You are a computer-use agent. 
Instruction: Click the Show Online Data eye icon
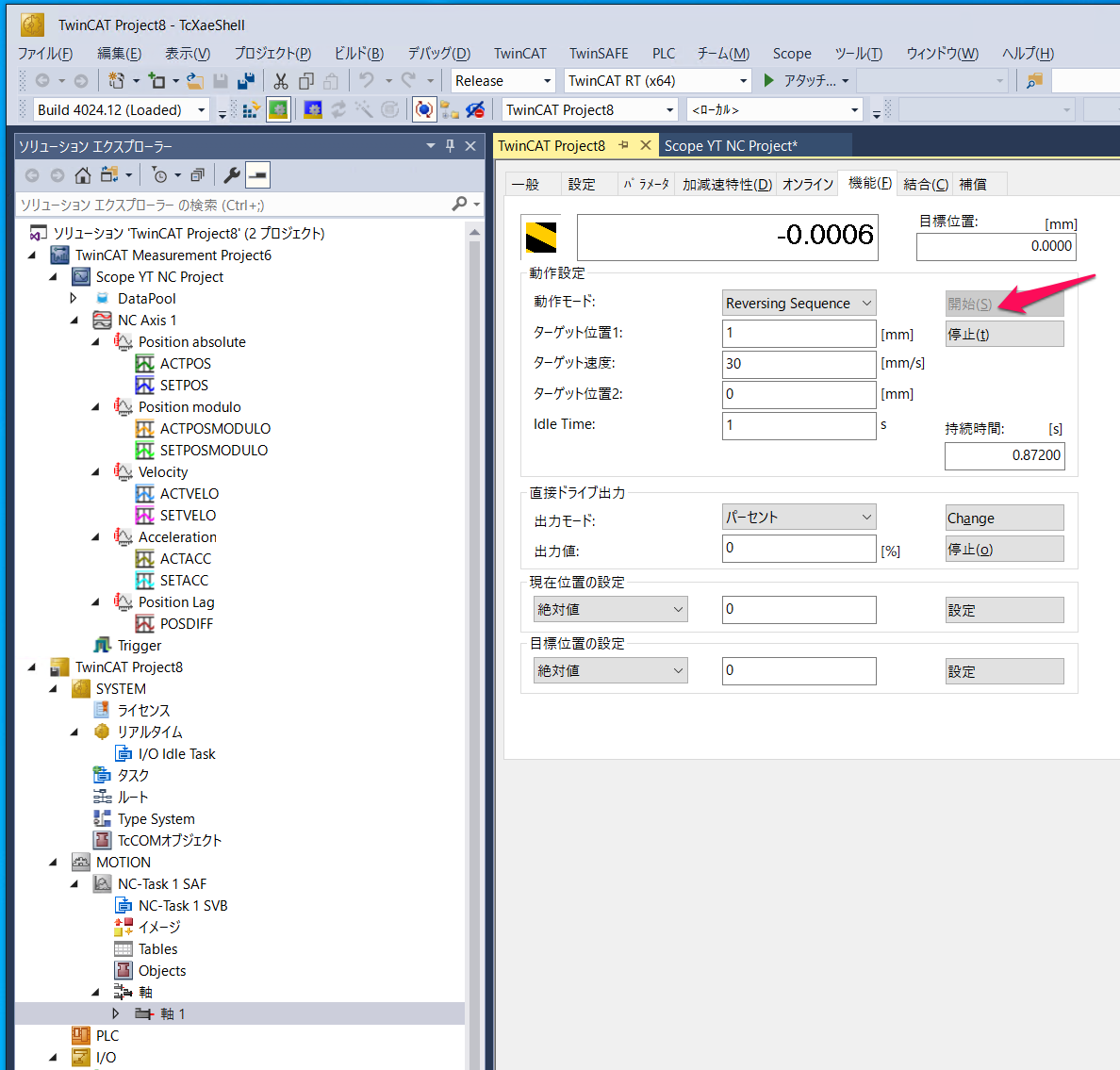[x=475, y=110]
